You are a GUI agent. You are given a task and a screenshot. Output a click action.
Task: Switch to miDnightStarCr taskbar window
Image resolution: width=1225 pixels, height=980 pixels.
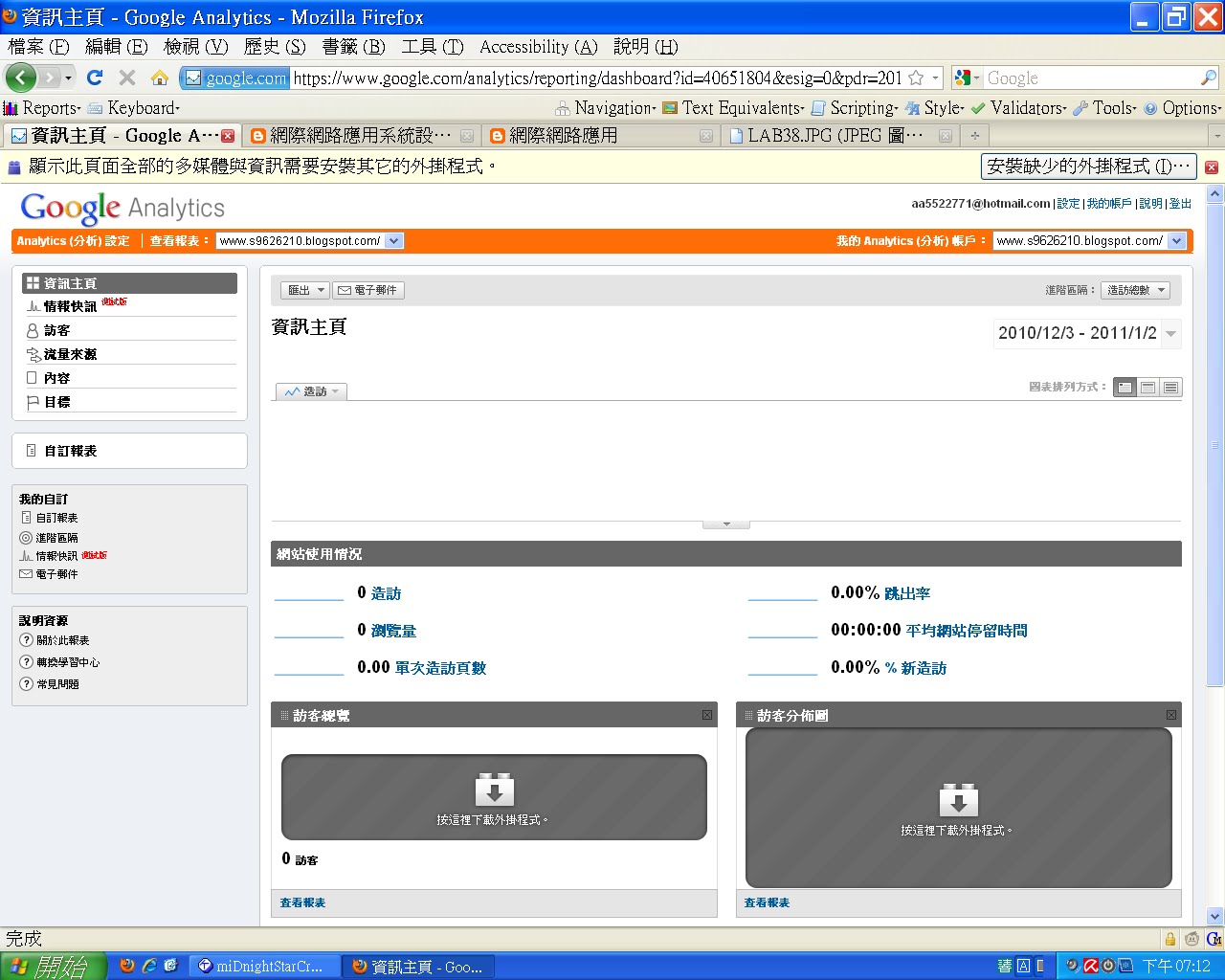pyautogui.click(x=263, y=966)
